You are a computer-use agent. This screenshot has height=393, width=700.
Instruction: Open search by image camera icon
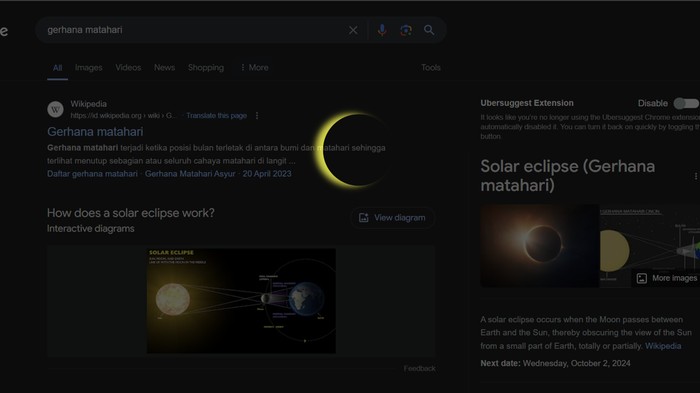tap(406, 30)
